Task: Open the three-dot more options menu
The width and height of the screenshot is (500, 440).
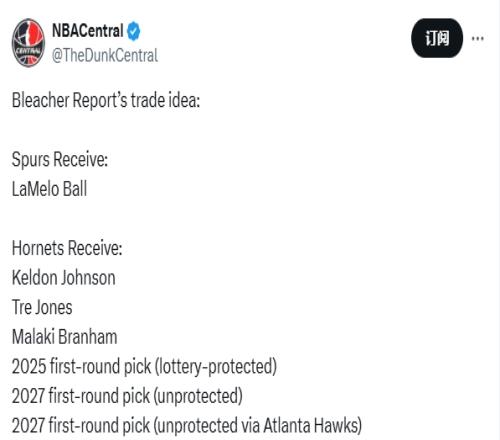Action: click(x=477, y=38)
